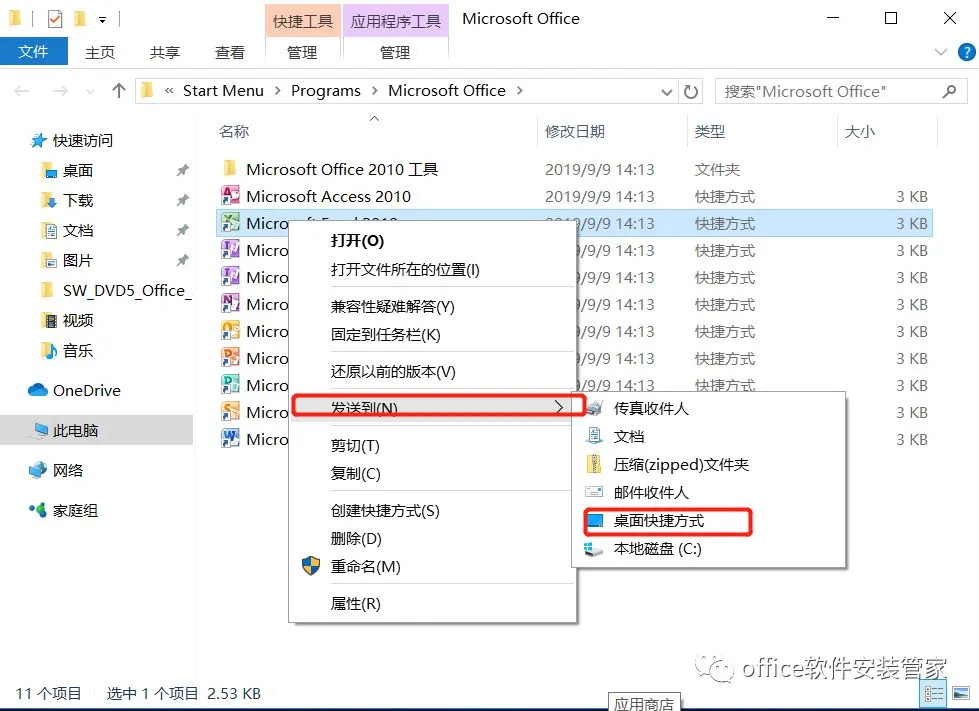Unpin 文档 using its sidebar pin icon
The height and width of the screenshot is (711, 979).
coord(182,230)
